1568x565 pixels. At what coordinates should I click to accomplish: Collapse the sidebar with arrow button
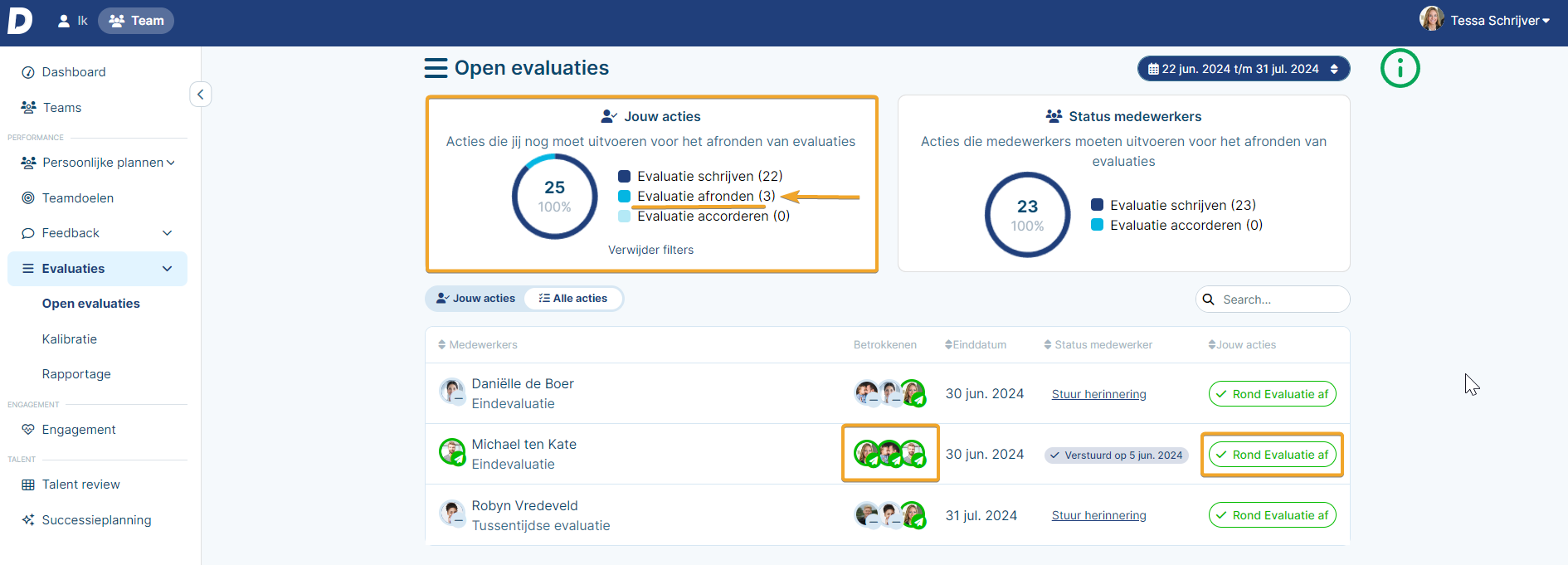201,94
